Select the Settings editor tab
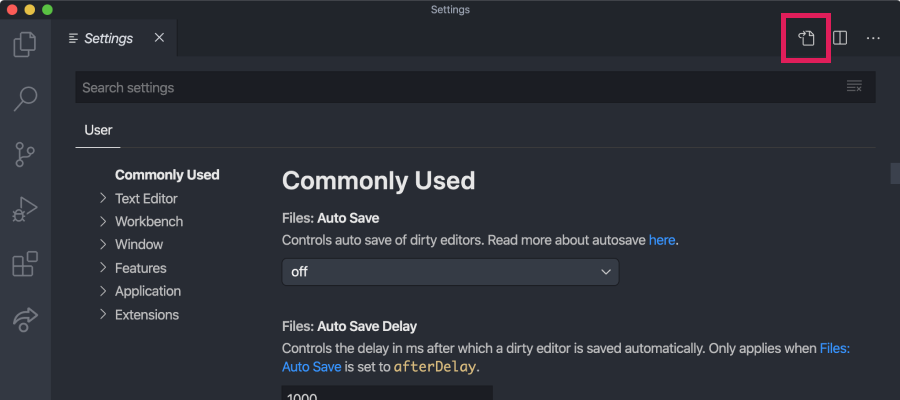This screenshot has width=900, height=400. (x=114, y=38)
